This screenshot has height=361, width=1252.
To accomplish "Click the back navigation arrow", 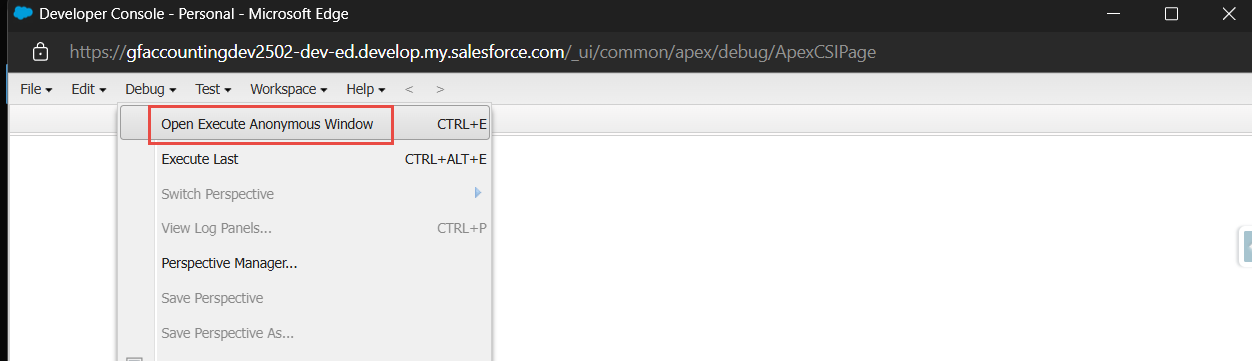I will (x=408, y=89).
